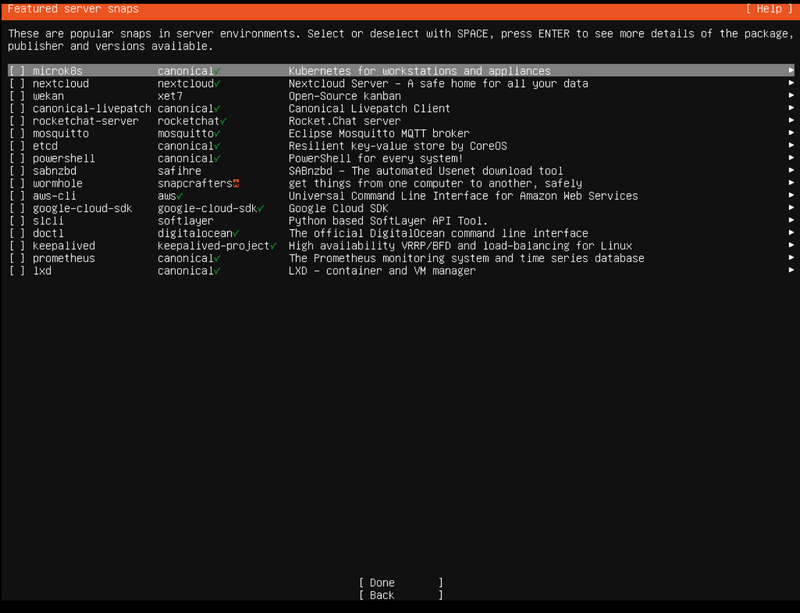Image resolution: width=800 pixels, height=613 pixels.
Task: Check the doctl snap checkbox
Action: point(17,234)
